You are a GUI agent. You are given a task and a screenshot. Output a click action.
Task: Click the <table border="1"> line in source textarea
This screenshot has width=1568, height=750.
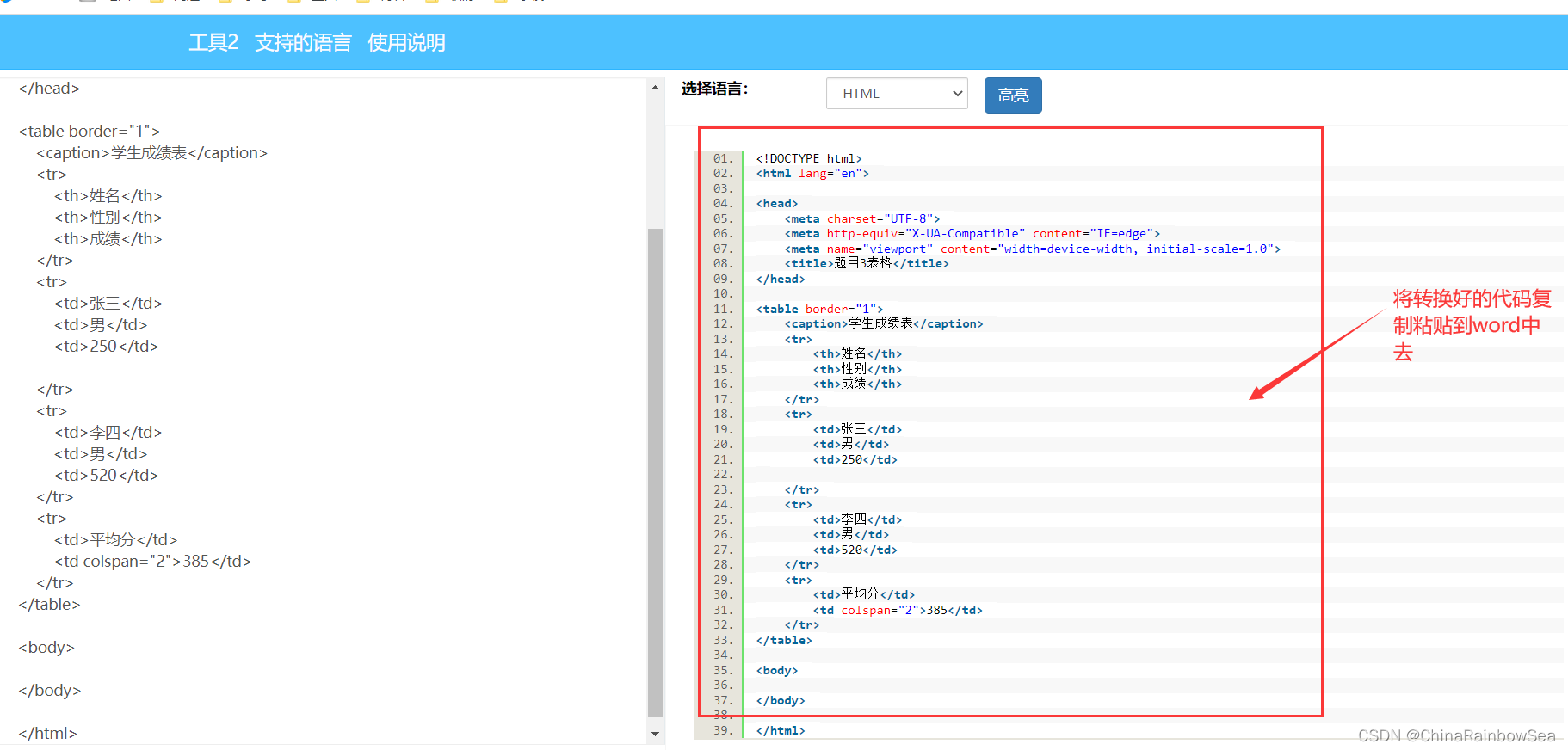click(x=90, y=131)
